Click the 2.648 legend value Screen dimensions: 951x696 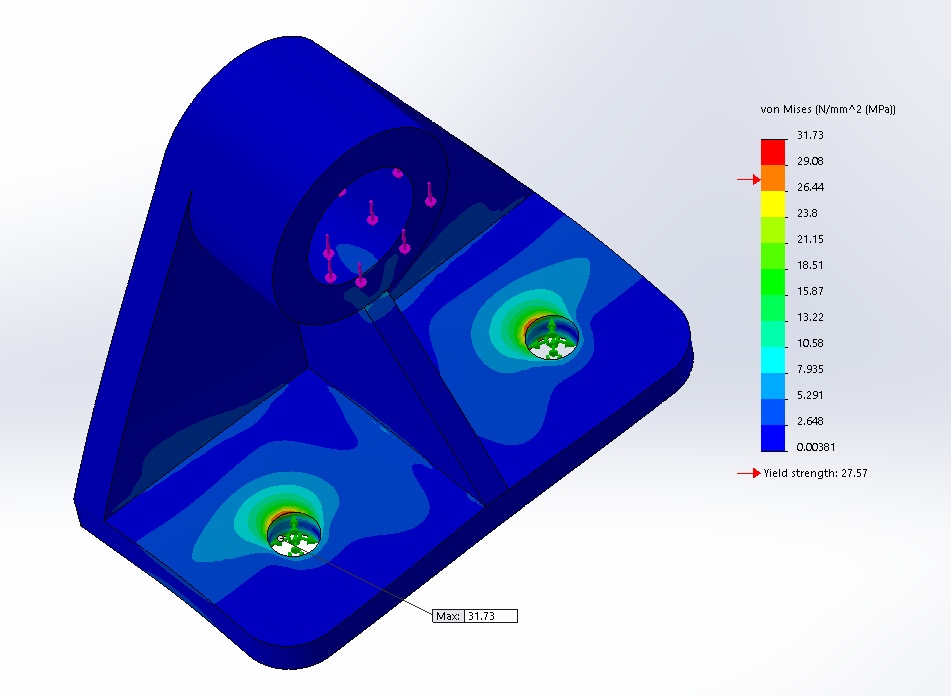[810, 421]
